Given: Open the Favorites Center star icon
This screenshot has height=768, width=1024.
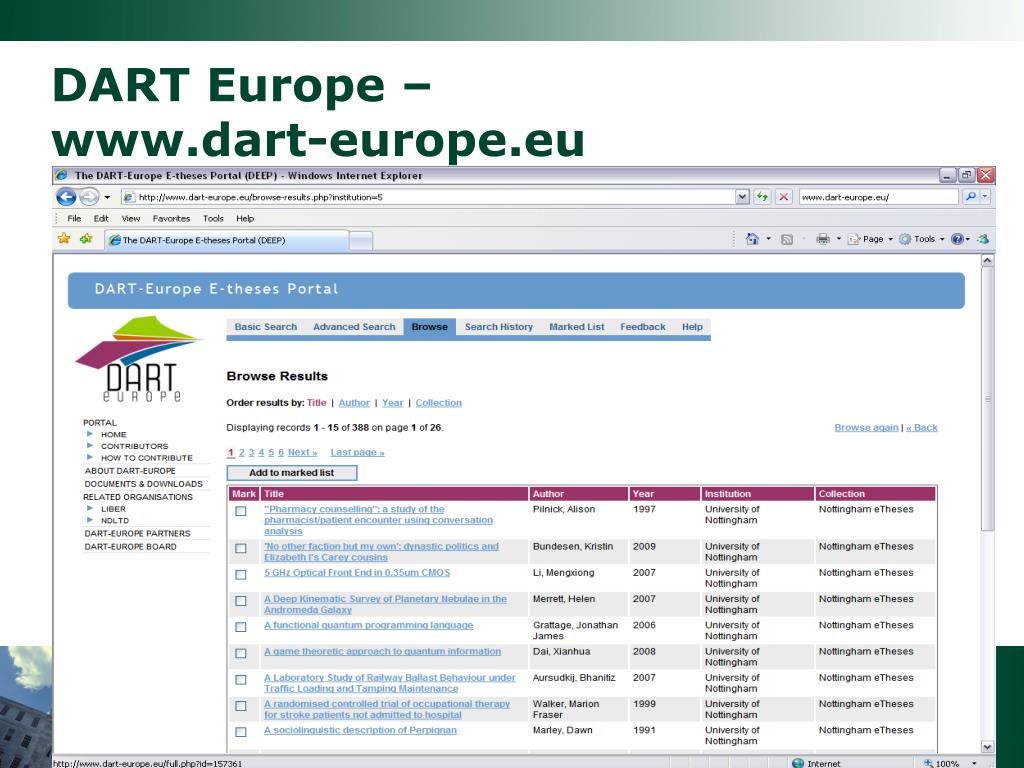Looking at the screenshot, I should click(63, 239).
